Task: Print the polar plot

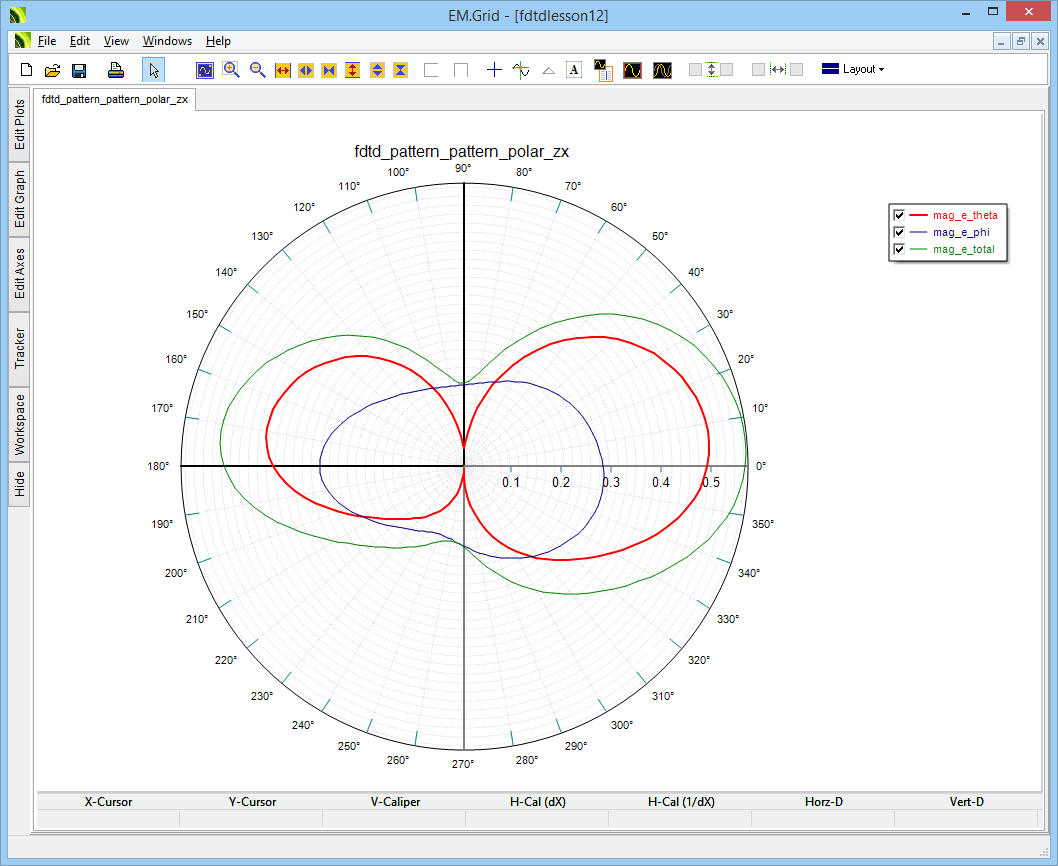Action: tap(116, 70)
